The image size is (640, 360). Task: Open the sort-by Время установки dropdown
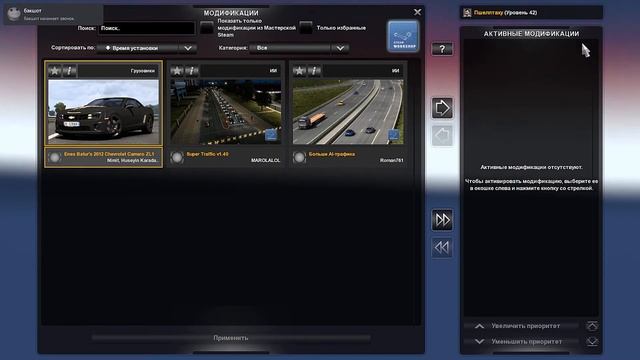147,48
